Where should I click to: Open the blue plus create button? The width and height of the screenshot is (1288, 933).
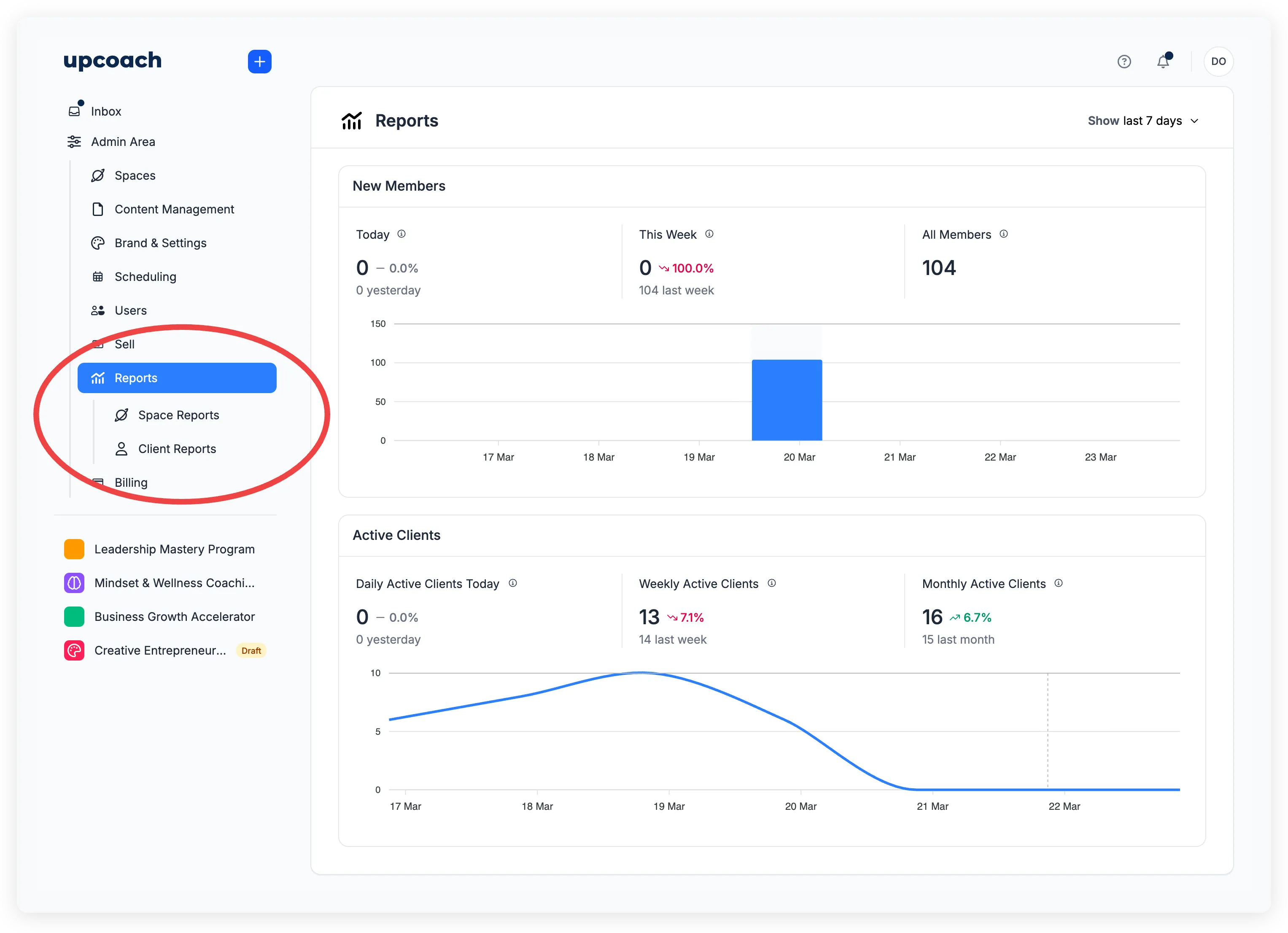(259, 61)
